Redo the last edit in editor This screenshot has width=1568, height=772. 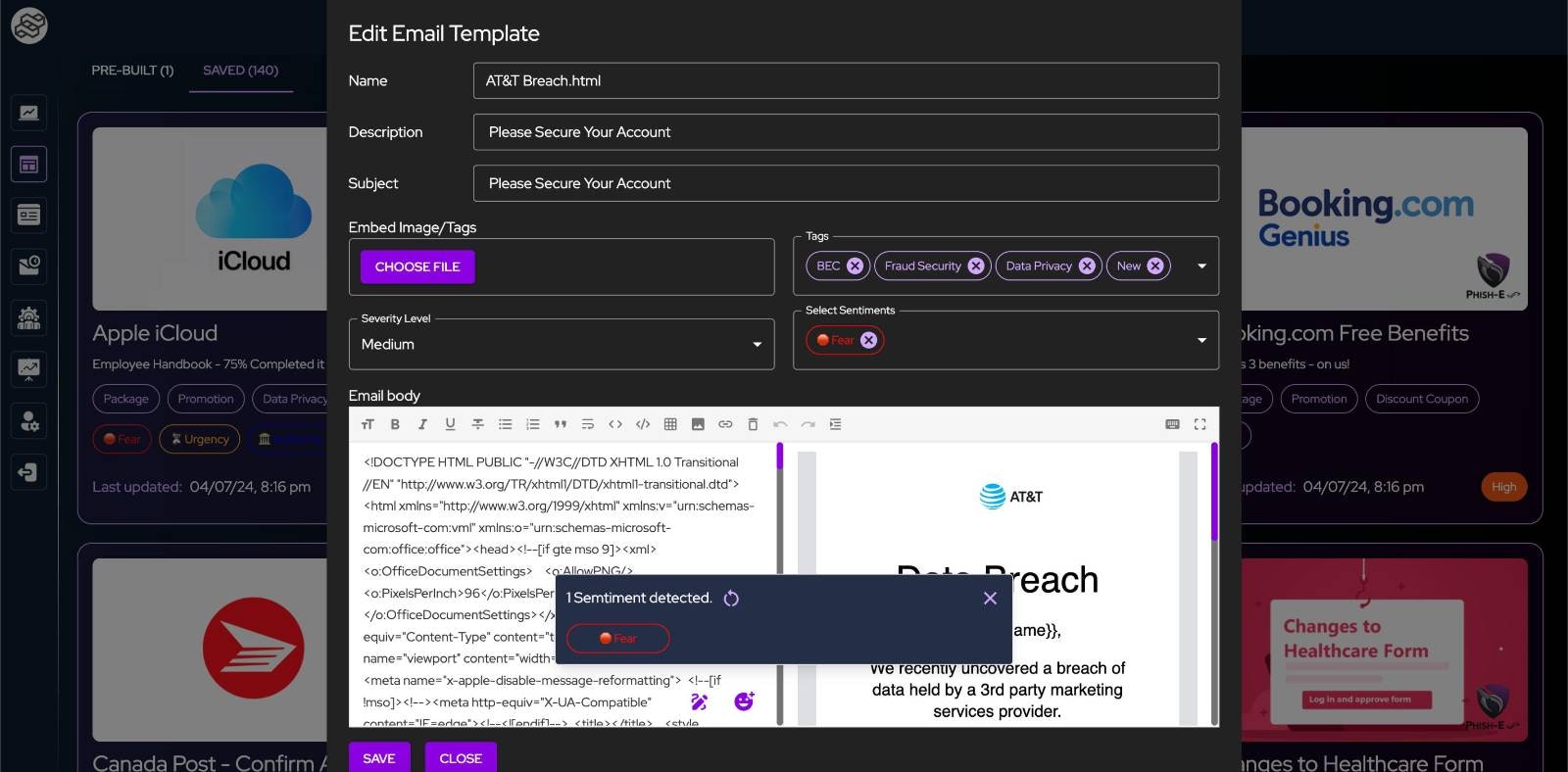click(x=808, y=424)
